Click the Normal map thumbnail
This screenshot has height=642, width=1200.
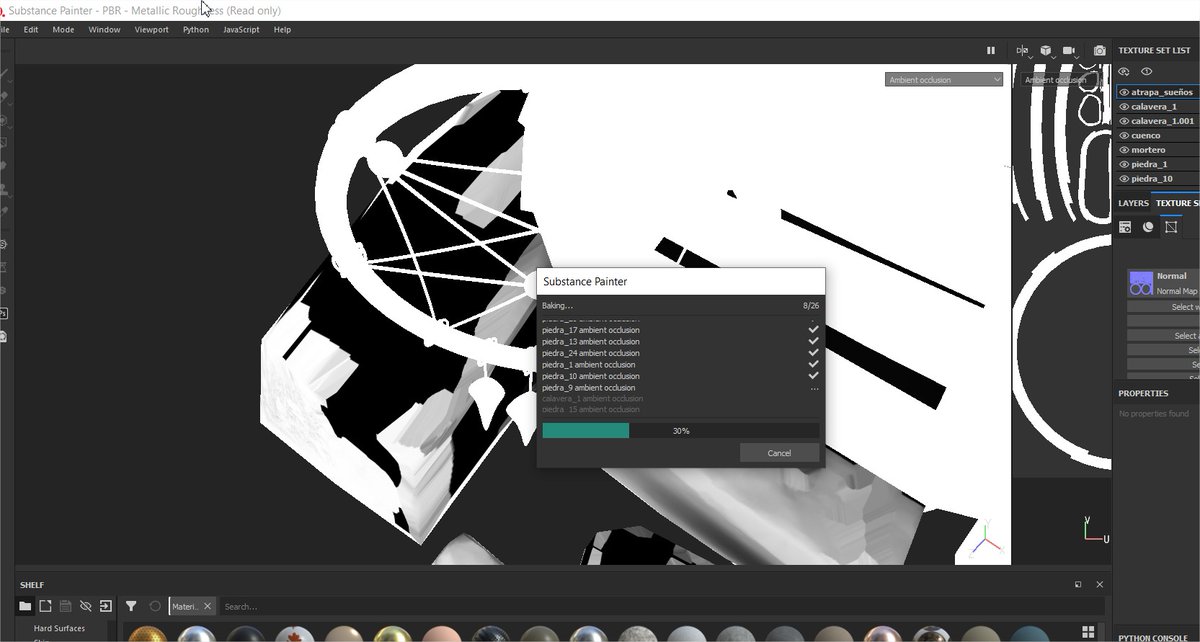(x=1141, y=283)
